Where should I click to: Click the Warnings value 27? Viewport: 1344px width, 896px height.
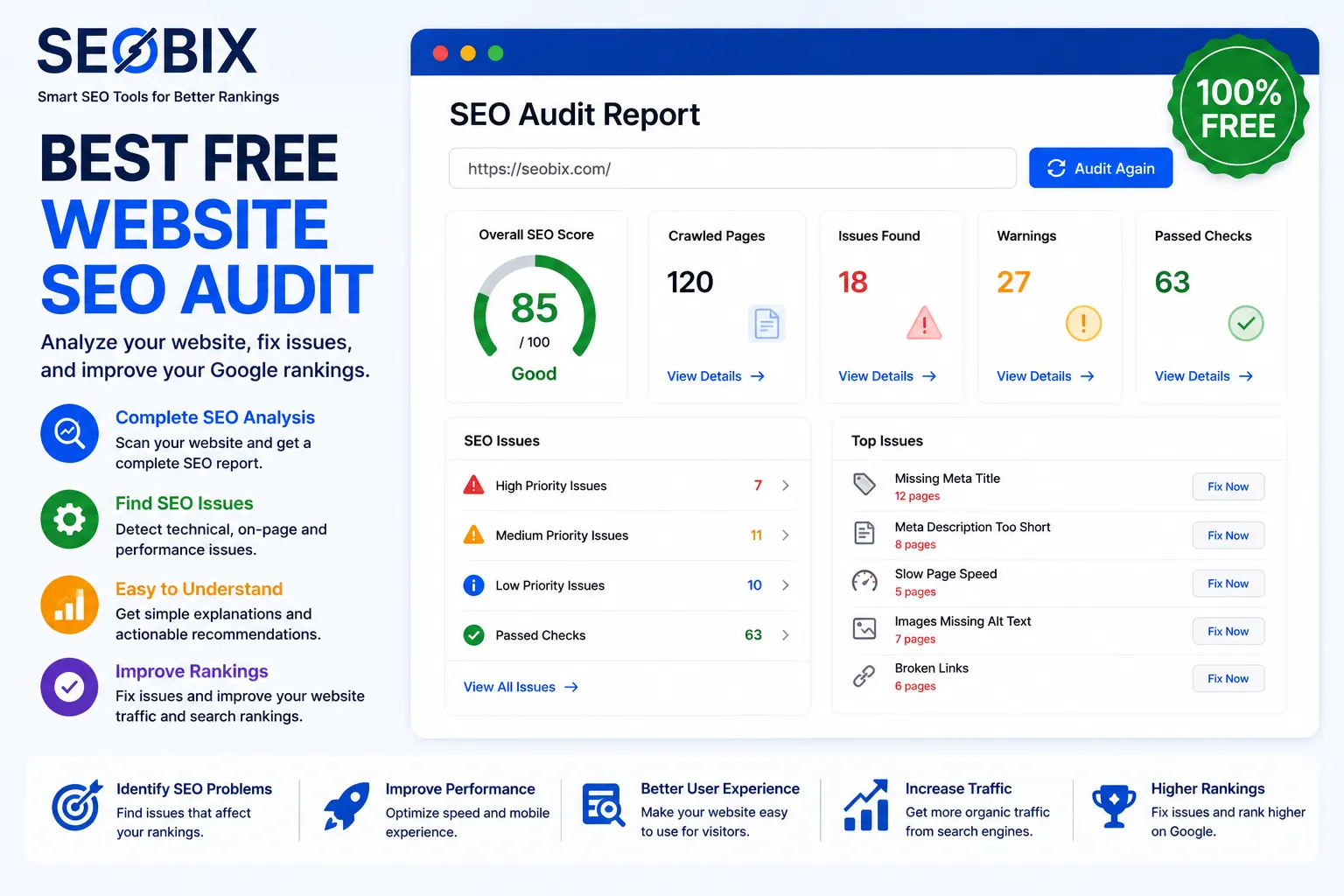tap(1014, 282)
